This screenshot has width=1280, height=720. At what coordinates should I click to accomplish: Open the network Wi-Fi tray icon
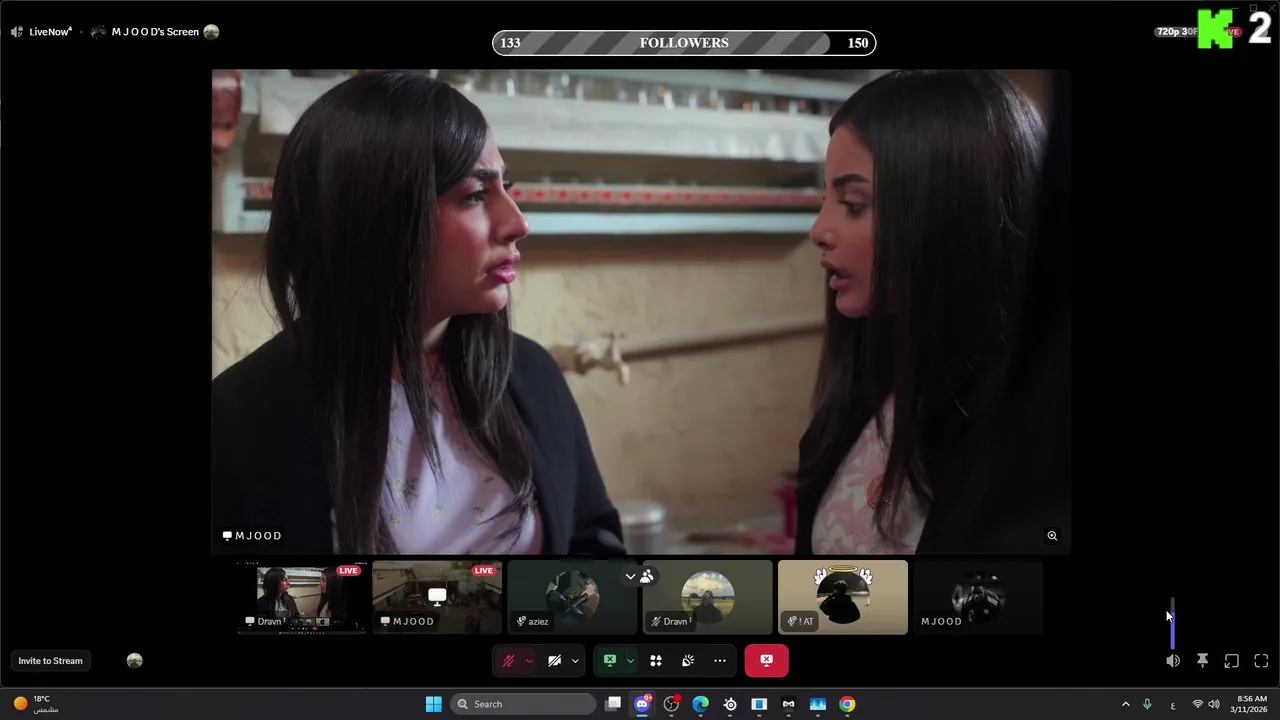(x=1198, y=704)
